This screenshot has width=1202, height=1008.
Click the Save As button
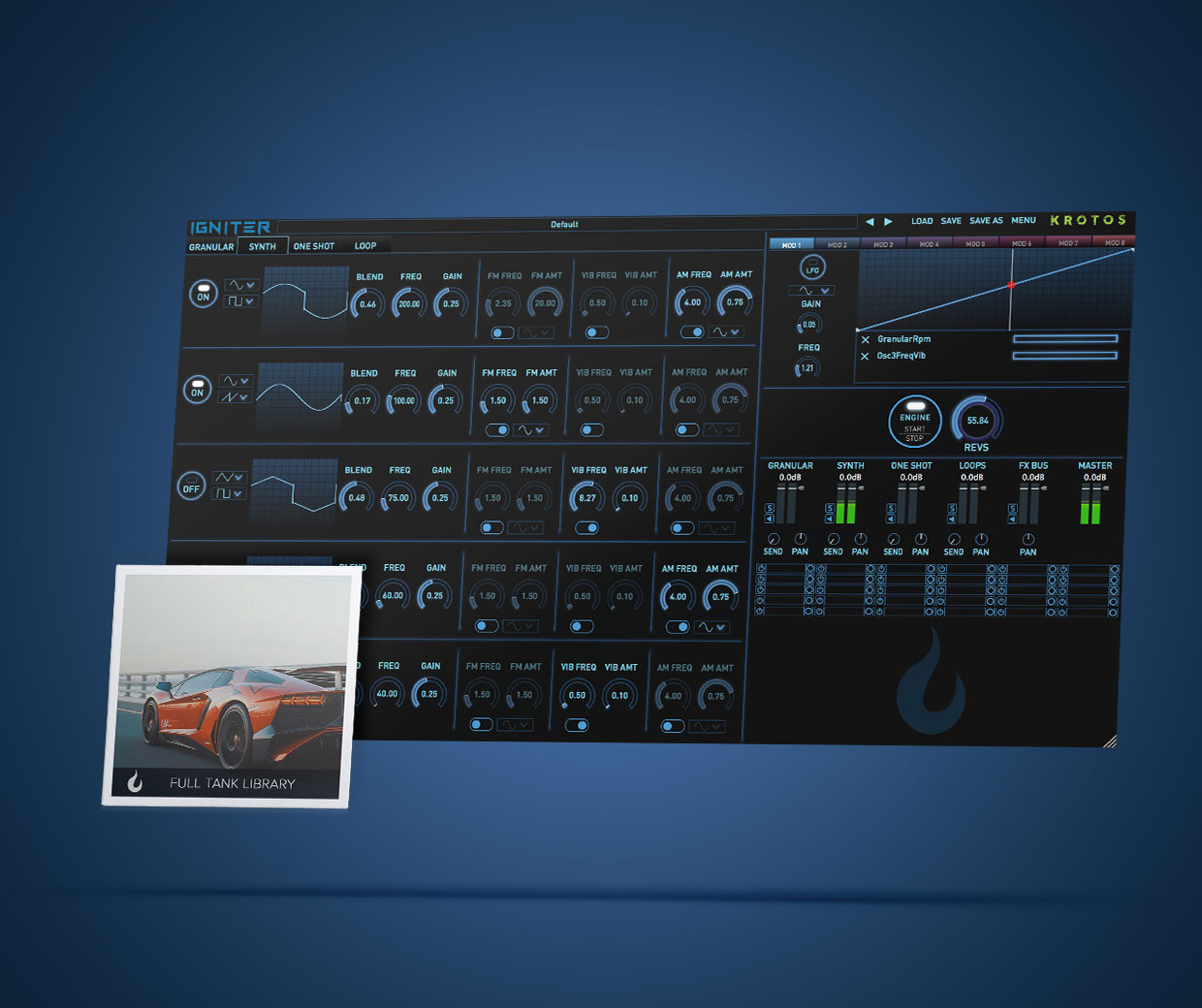coord(986,221)
